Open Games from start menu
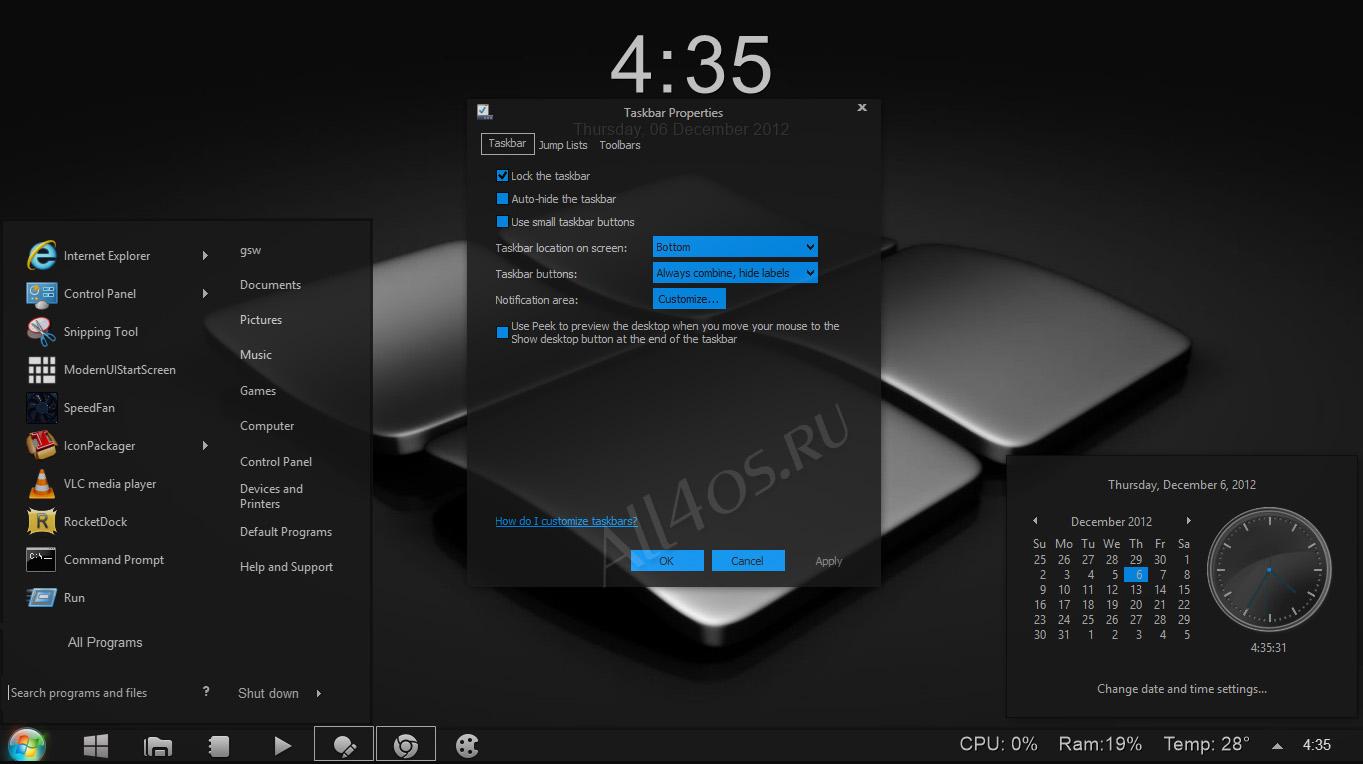 (258, 391)
